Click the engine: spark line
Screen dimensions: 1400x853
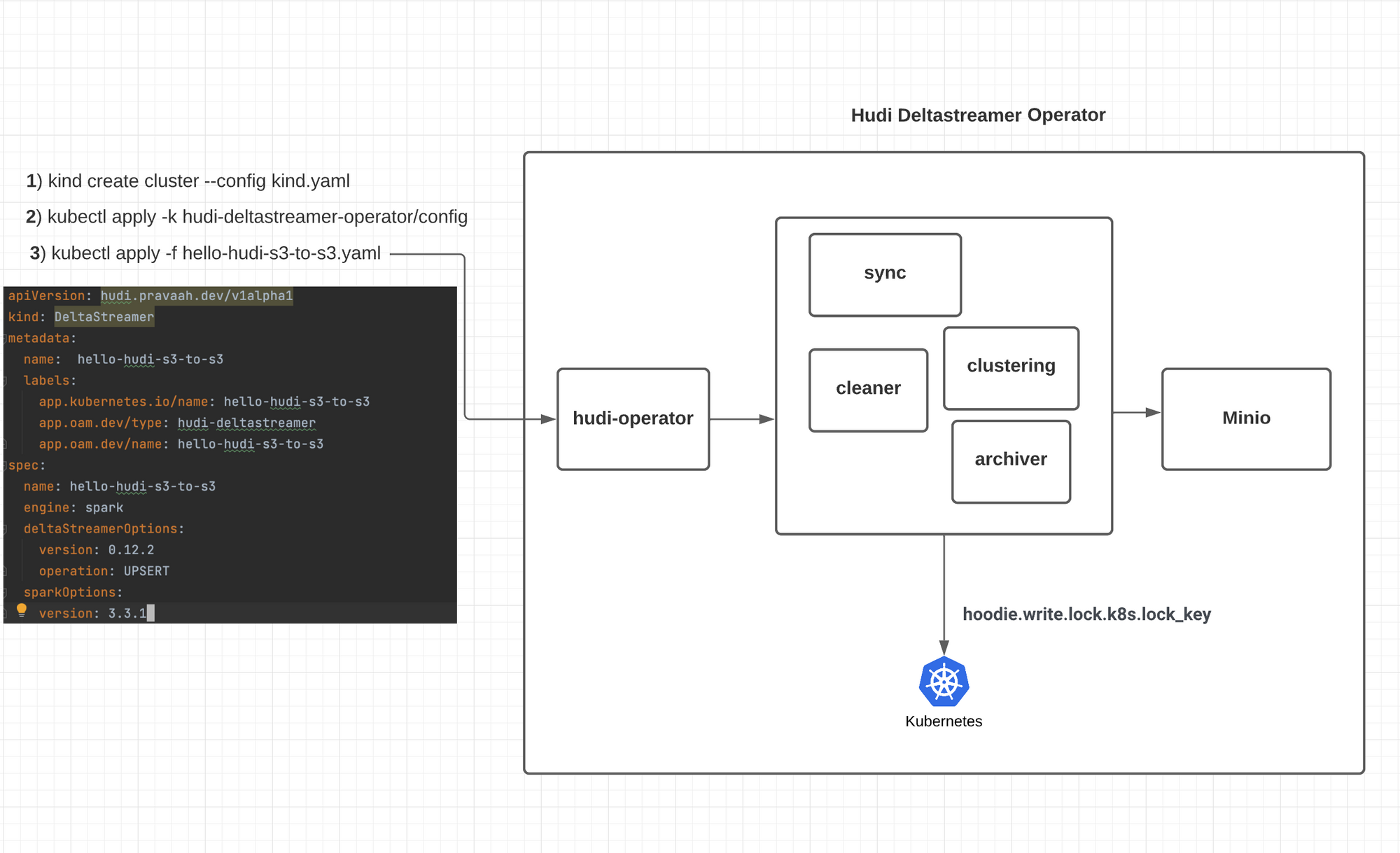(x=73, y=508)
